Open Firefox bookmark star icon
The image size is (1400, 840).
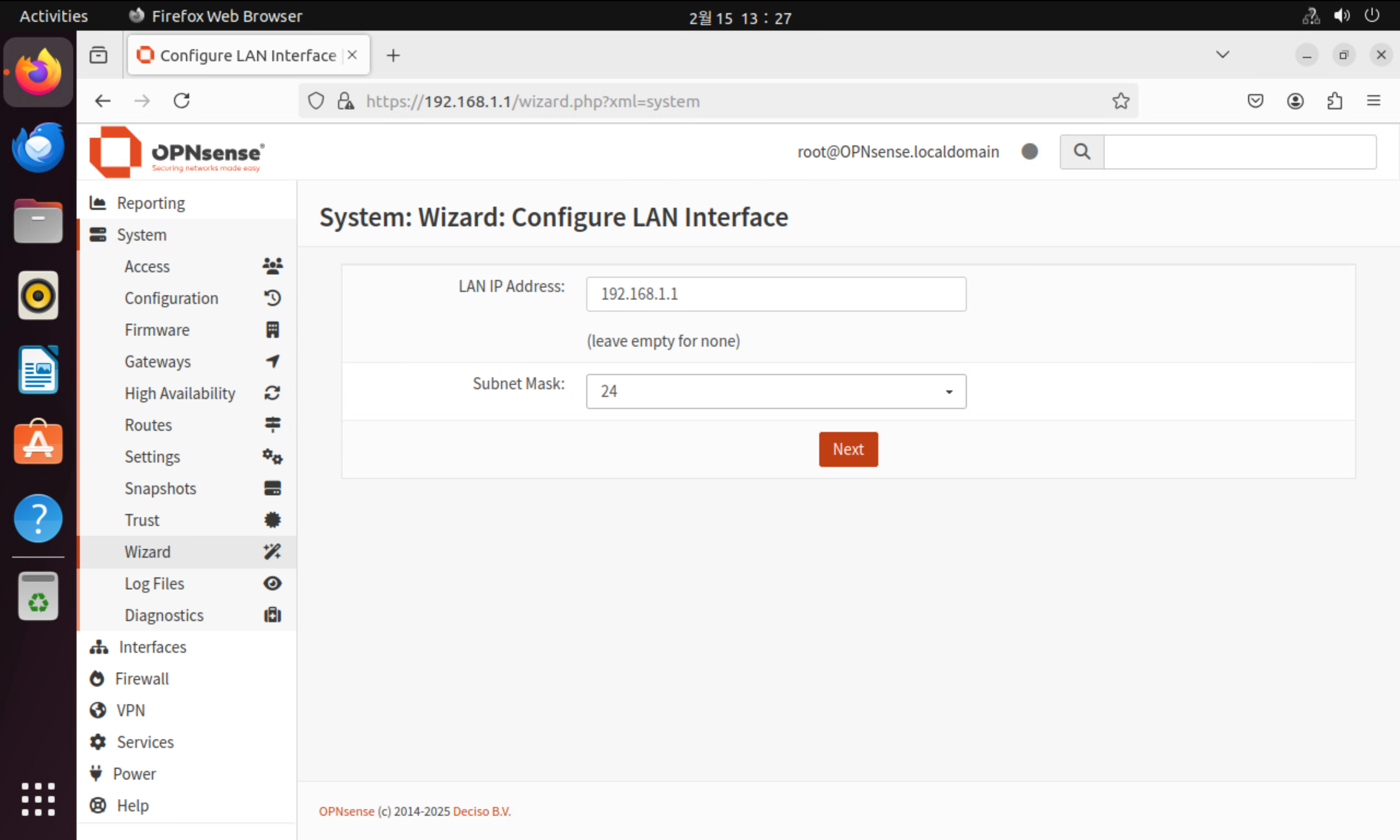tap(1120, 101)
